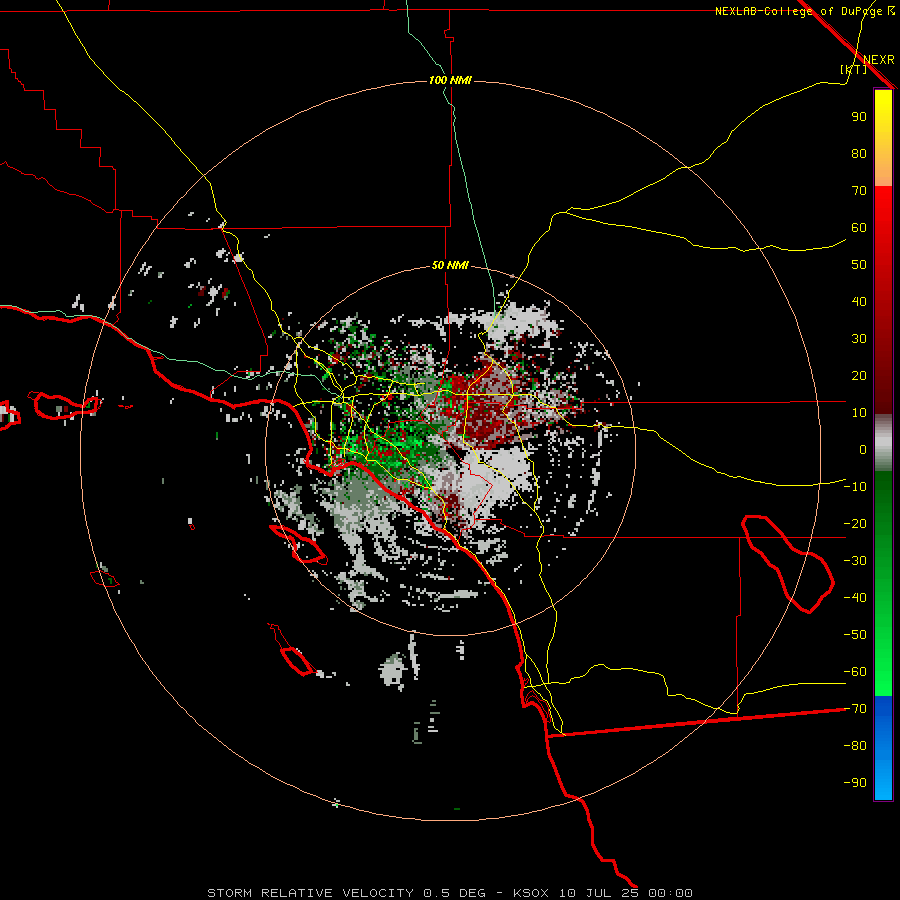Click the 0 value on the velocity scale
The width and height of the screenshot is (900, 900).
coord(863,450)
